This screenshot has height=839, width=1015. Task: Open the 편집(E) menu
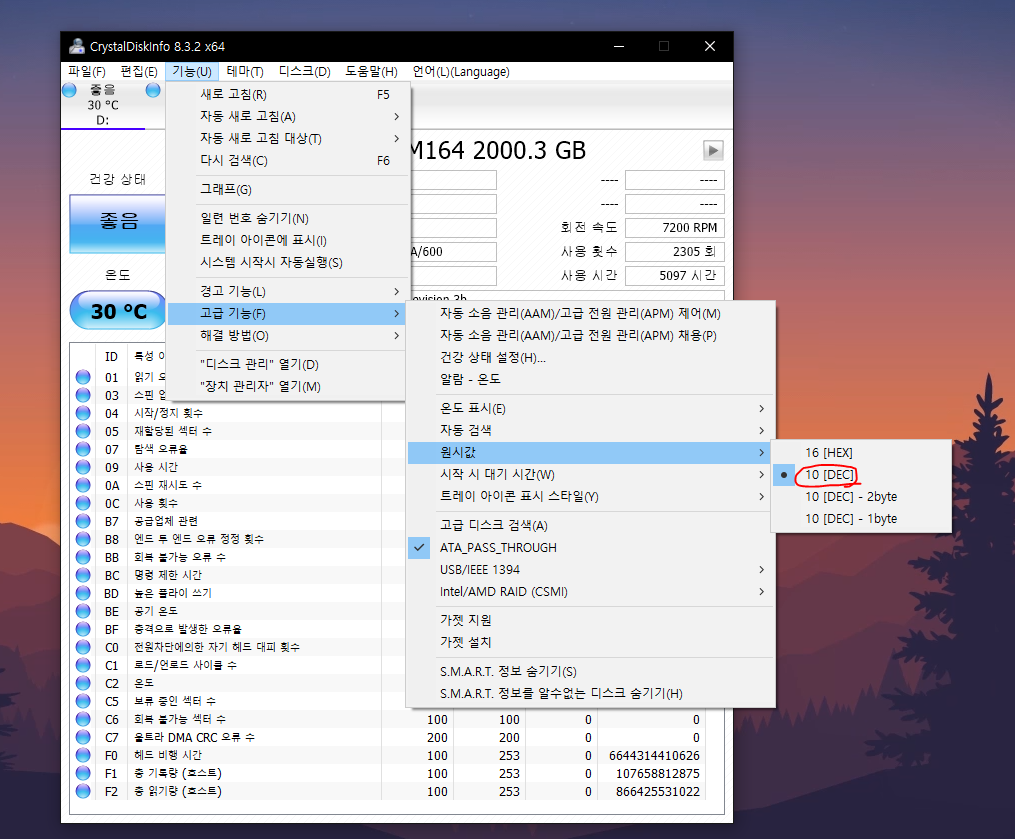(139, 71)
